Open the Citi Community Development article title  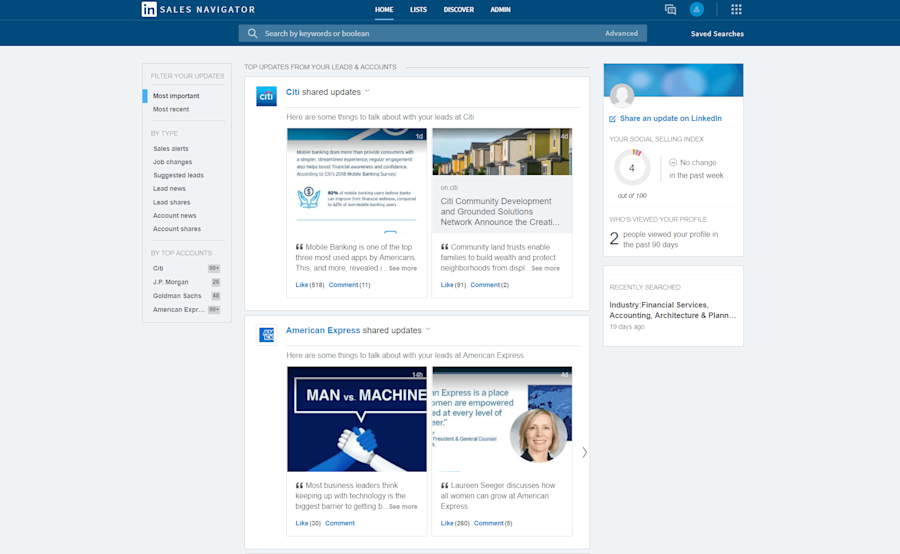(x=500, y=211)
